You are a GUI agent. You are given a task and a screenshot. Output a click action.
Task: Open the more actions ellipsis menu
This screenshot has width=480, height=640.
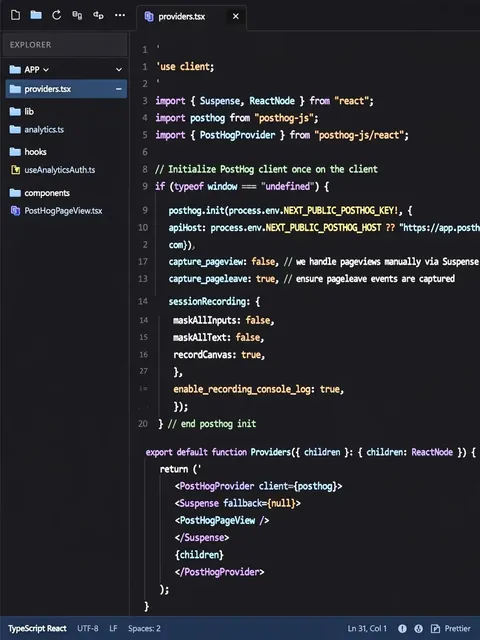tap(120, 15)
